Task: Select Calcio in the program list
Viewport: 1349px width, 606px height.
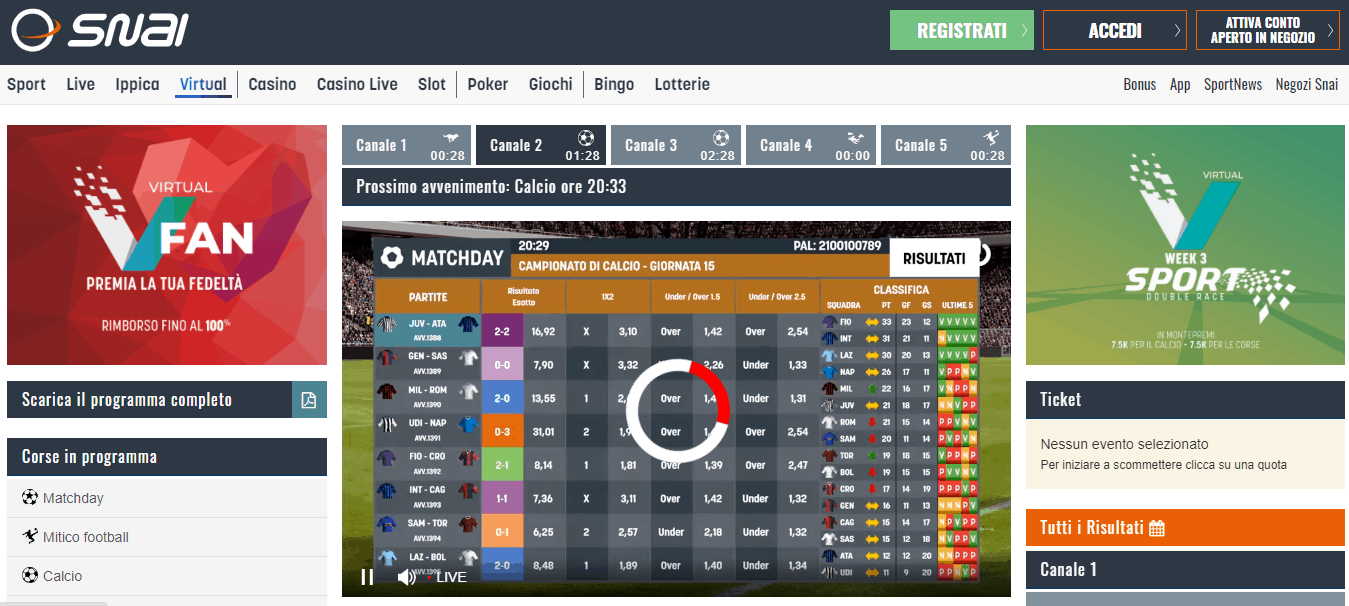Action: 167,576
